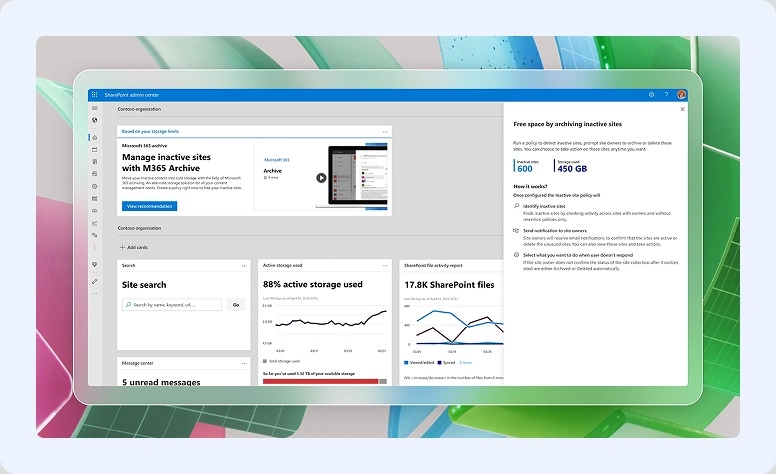
Task: Click the 'Site search' heading
Action: pos(144,285)
